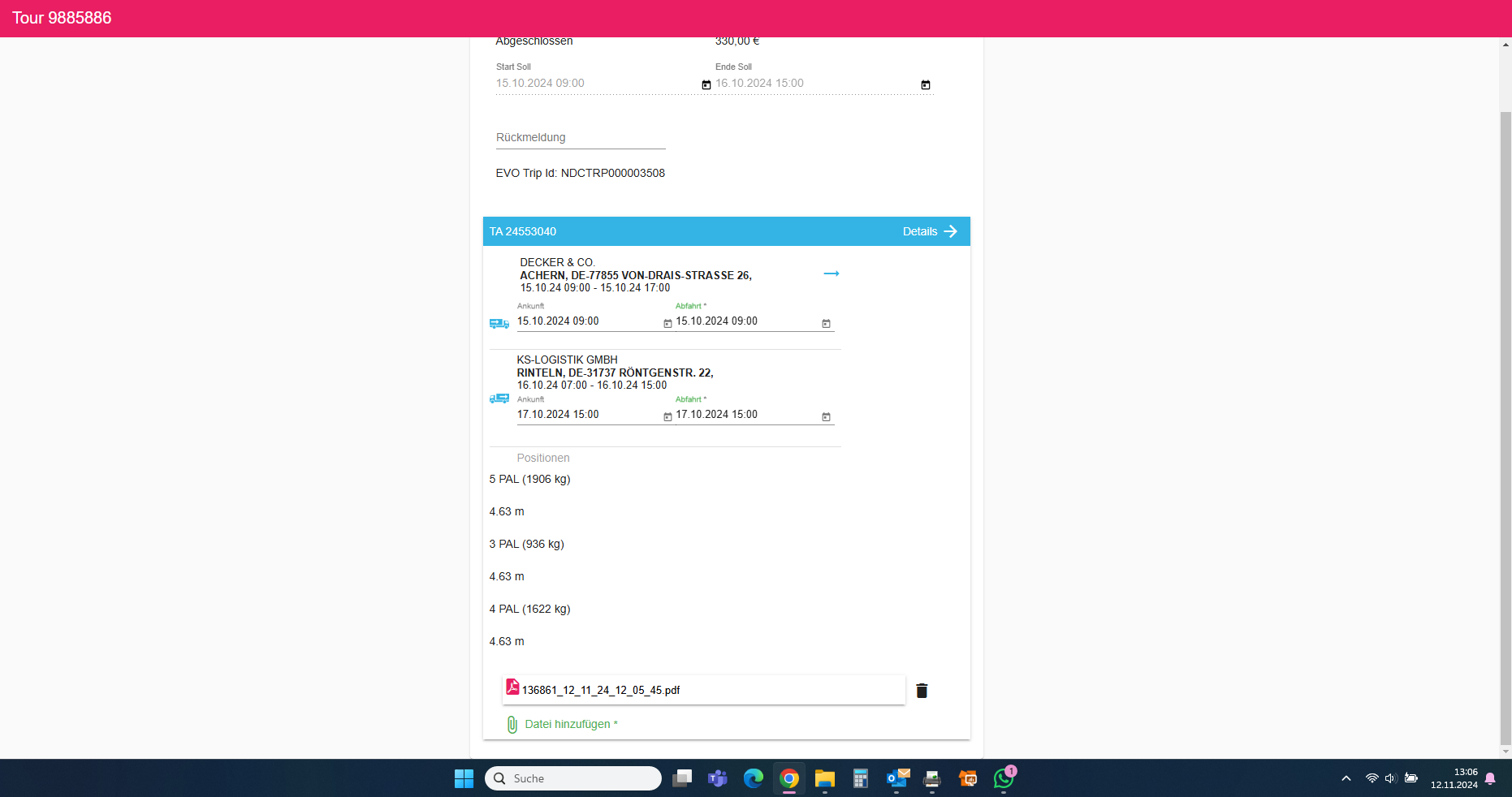Open calendar for Decker Ankunft 15.10.2024
Screen dimensions: 1512x797
pyautogui.click(x=667, y=323)
